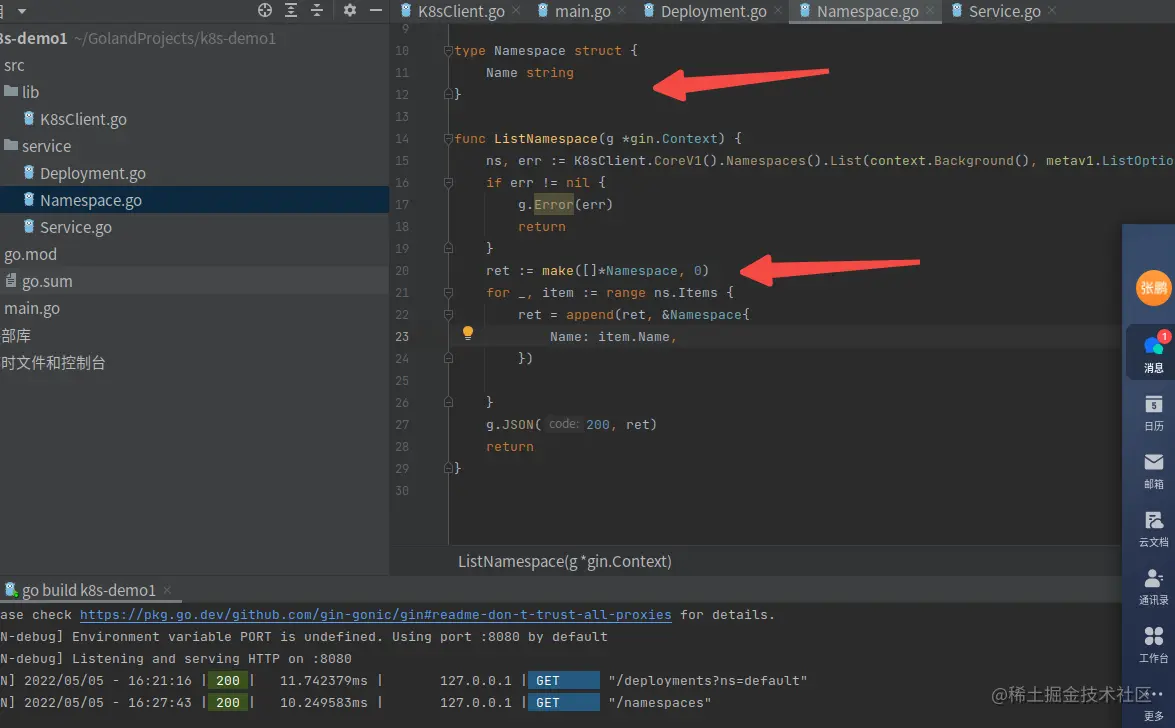Fold the Namespace struct at line 10
1175x728 pixels.
448,51
